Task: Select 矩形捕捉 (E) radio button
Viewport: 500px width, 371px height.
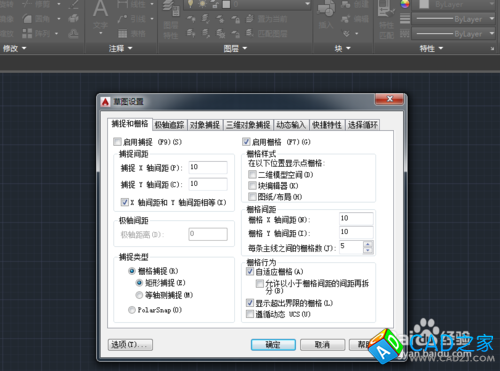Action: (139, 283)
